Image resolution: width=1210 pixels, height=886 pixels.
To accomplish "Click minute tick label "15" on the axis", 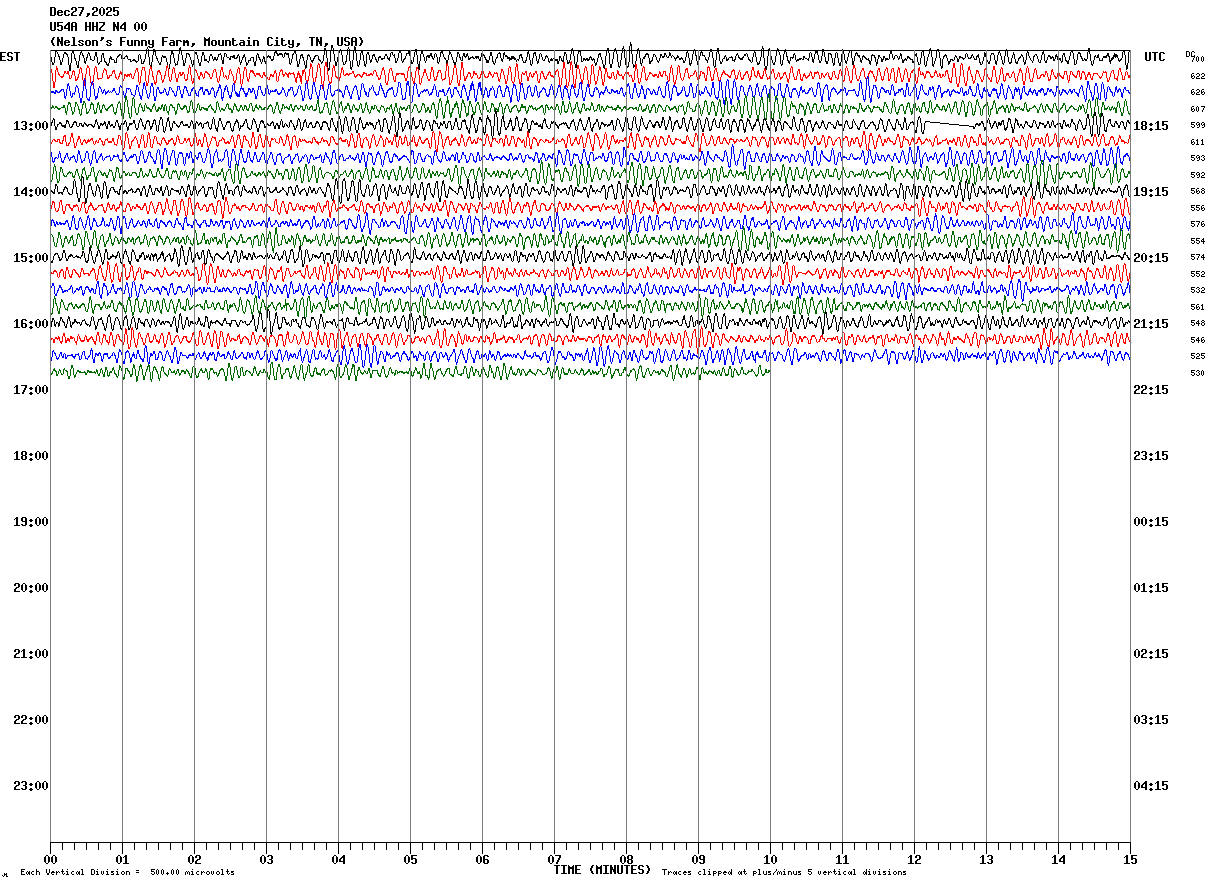I will coord(1130,859).
